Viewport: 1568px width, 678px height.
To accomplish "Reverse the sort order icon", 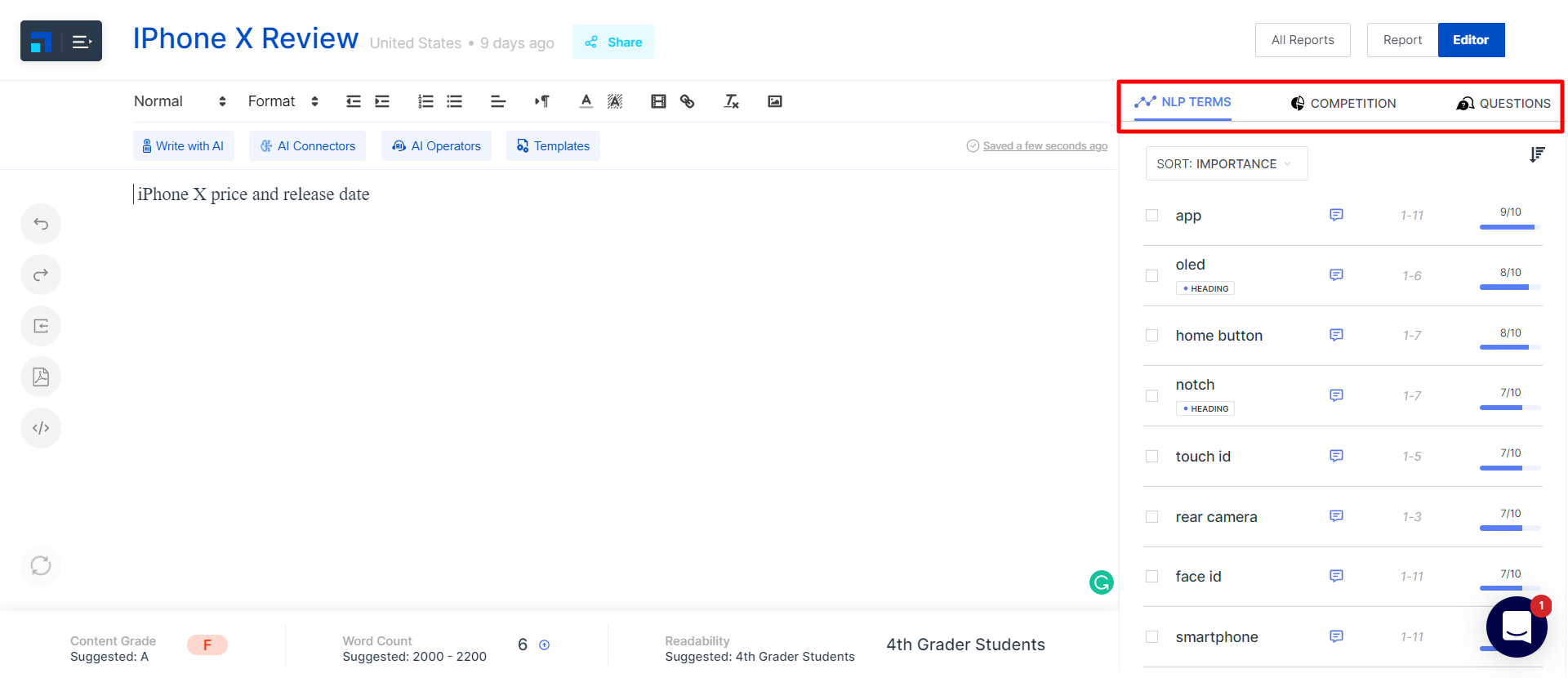I will click(1537, 154).
